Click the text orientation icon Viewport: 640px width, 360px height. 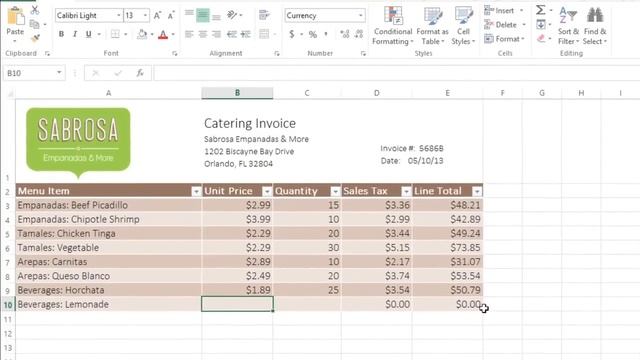click(x=232, y=15)
